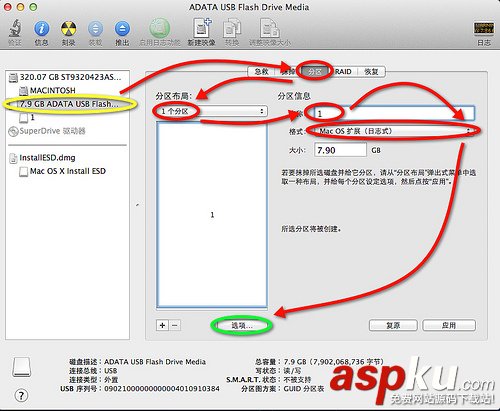Select the 320.07 GB ST9320423AS disk row

(x=68, y=77)
